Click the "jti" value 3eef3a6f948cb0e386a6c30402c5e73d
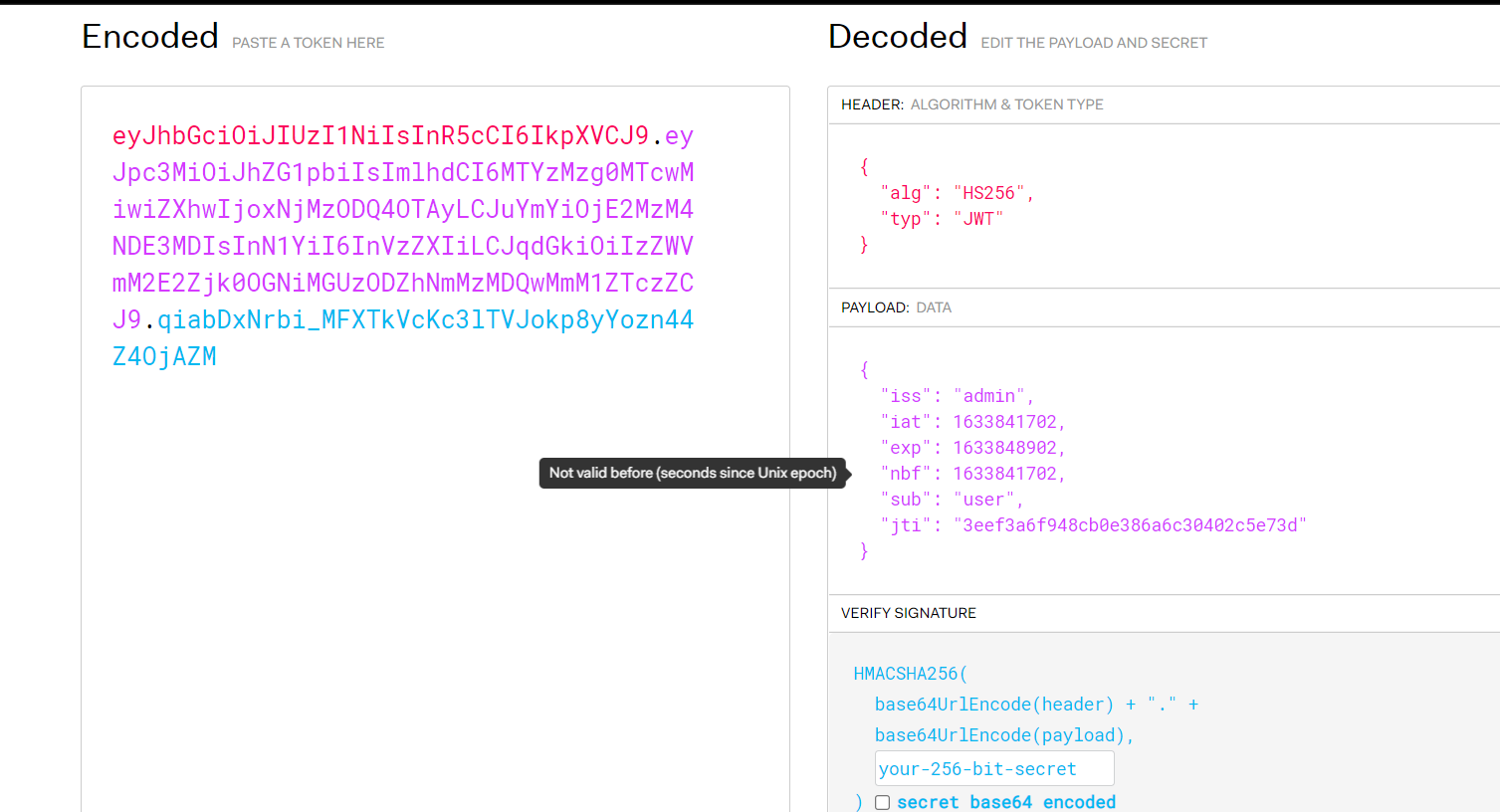Image resolution: width=1500 pixels, height=812 pixels. click(1130, 525)
